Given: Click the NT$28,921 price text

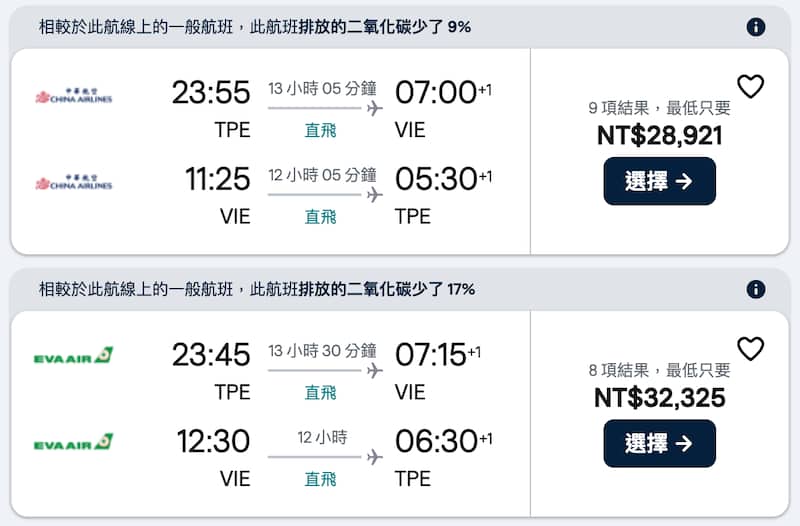Looking at the screenshot, I should (660, 135).
